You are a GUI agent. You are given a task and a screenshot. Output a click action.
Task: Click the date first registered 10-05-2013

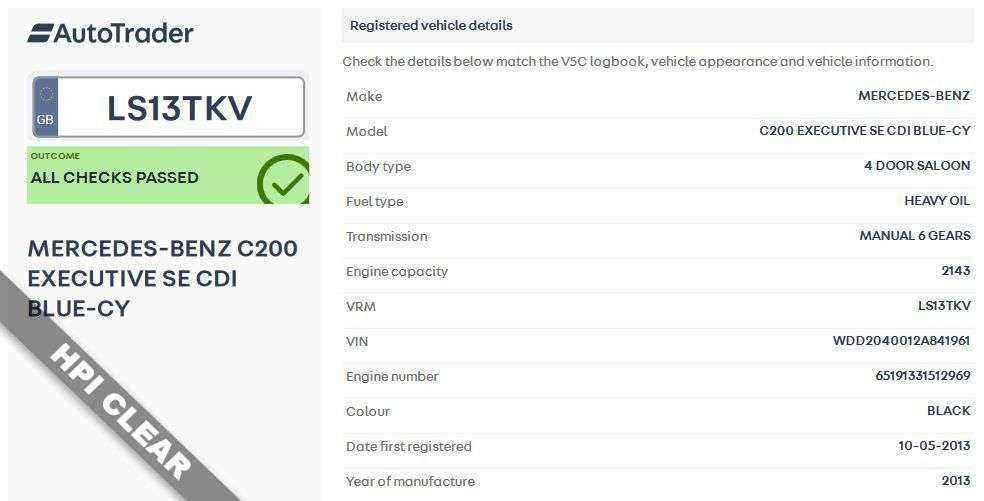pyautogui.click(x=934, y=446)
